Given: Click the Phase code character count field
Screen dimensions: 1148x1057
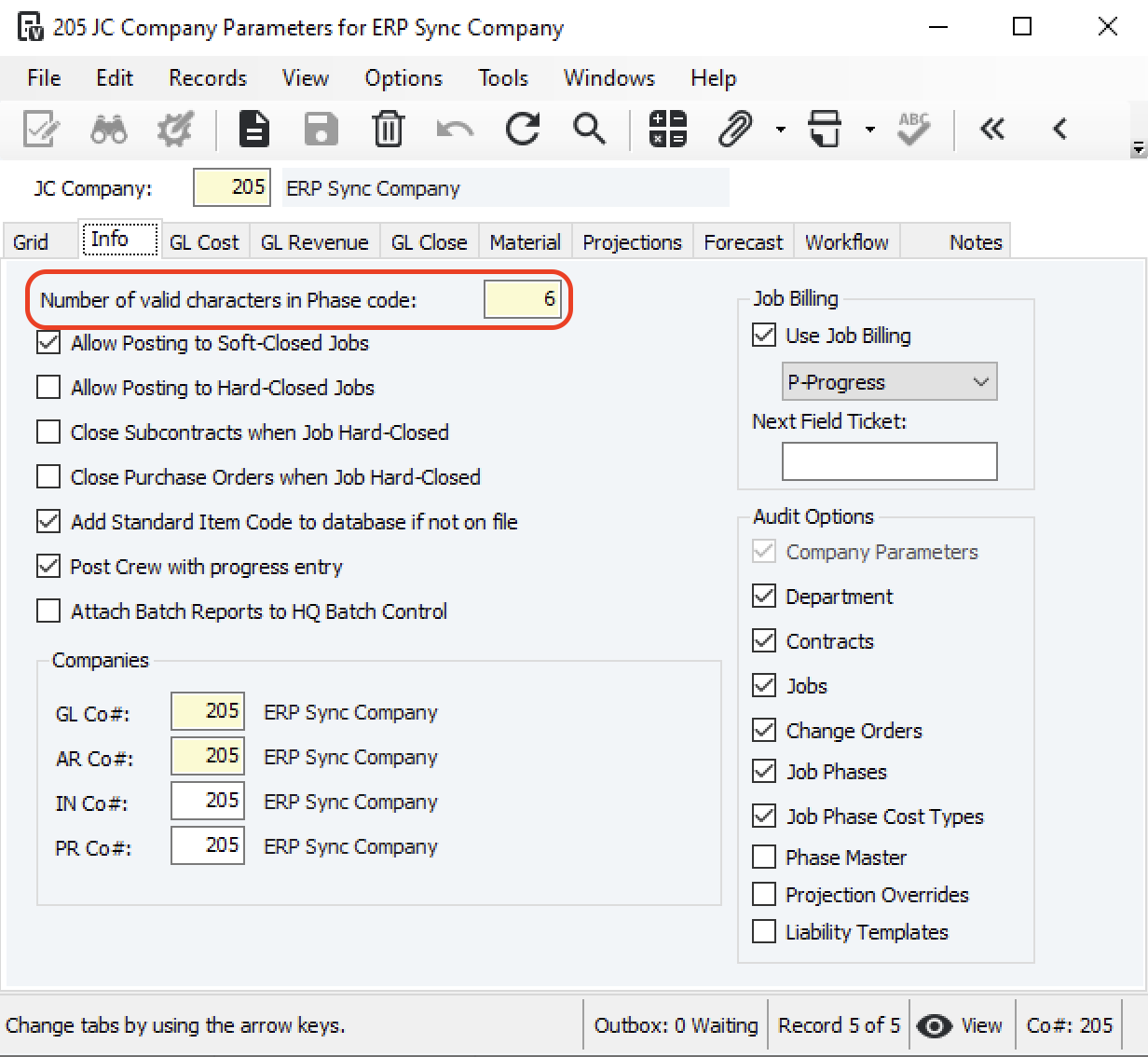Looking at the screenshot, I should click(x=522, y=299).
